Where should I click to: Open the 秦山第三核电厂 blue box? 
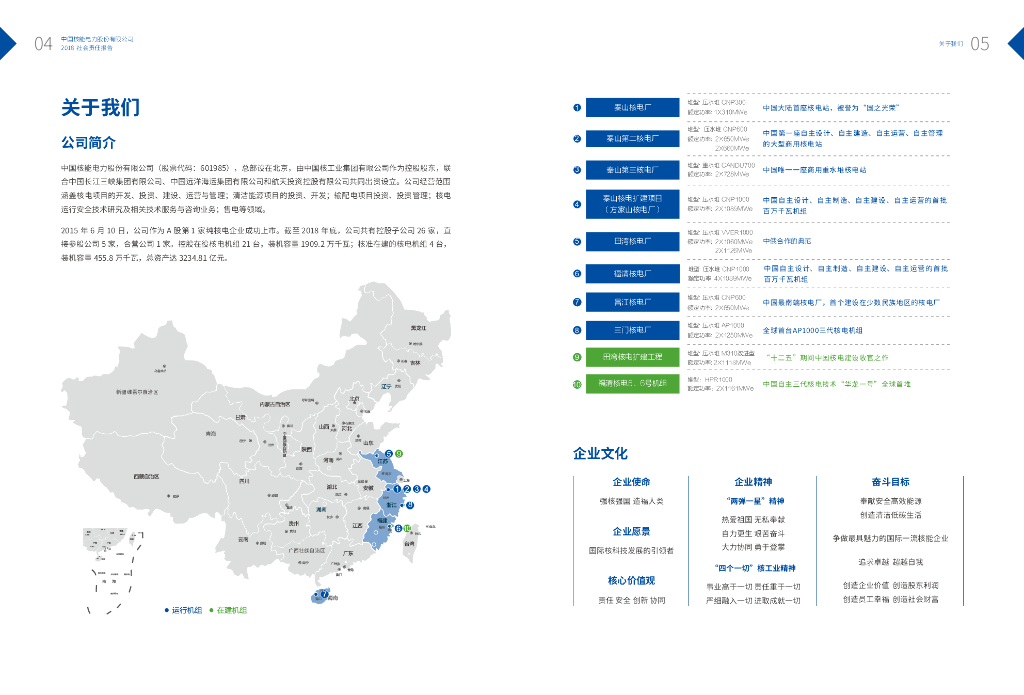pos(632,170)
